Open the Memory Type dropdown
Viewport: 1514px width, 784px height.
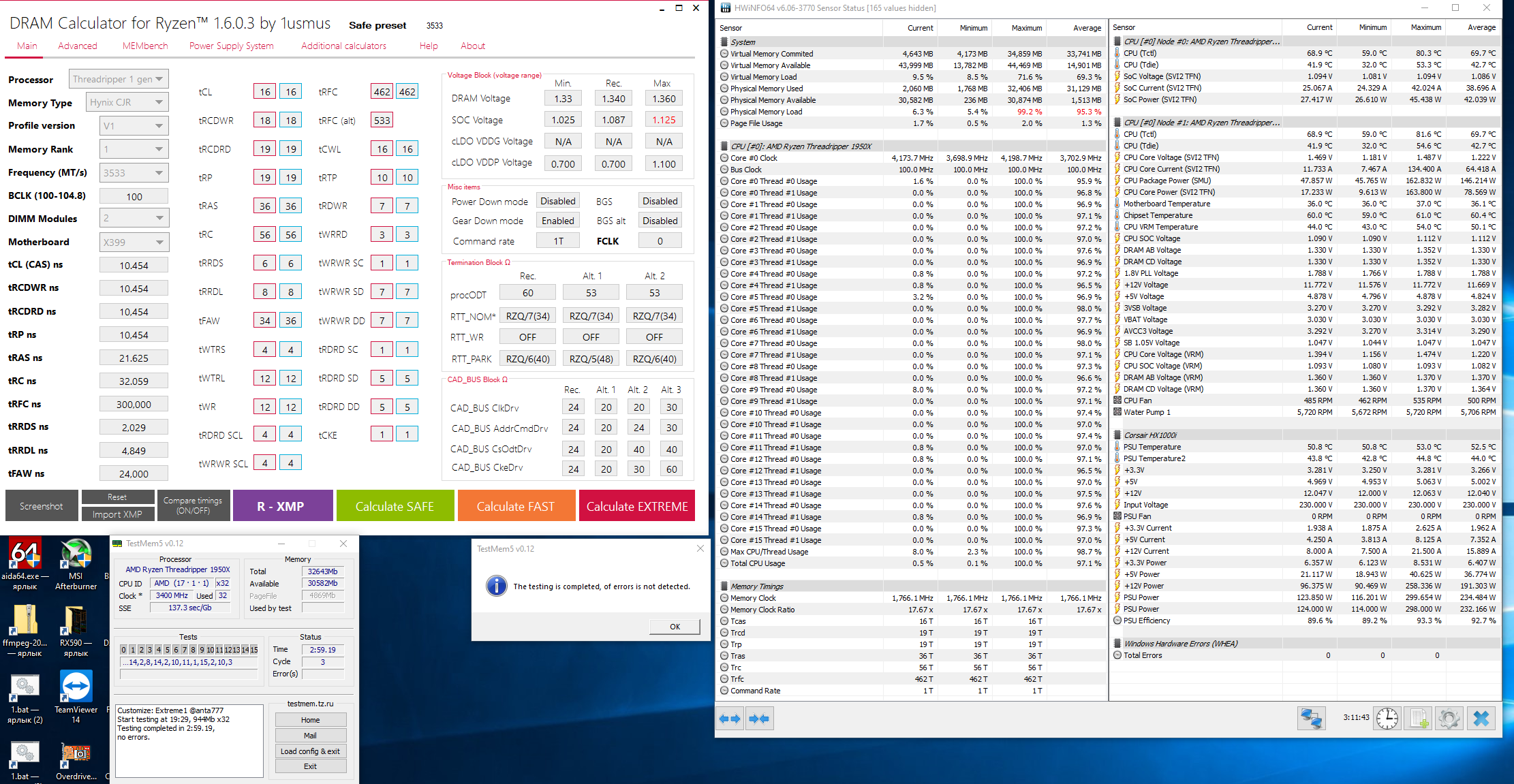coord(127,102)
